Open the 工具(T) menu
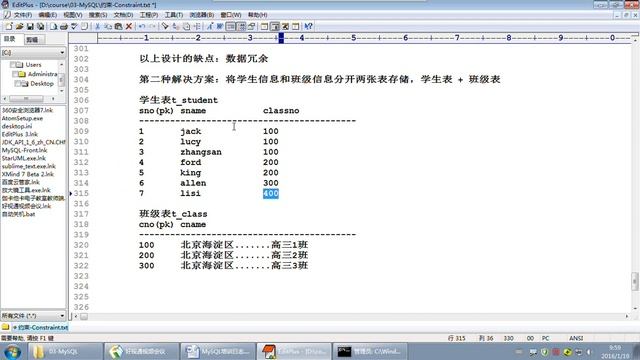The image size is (640, 360). tap(174, 15)
